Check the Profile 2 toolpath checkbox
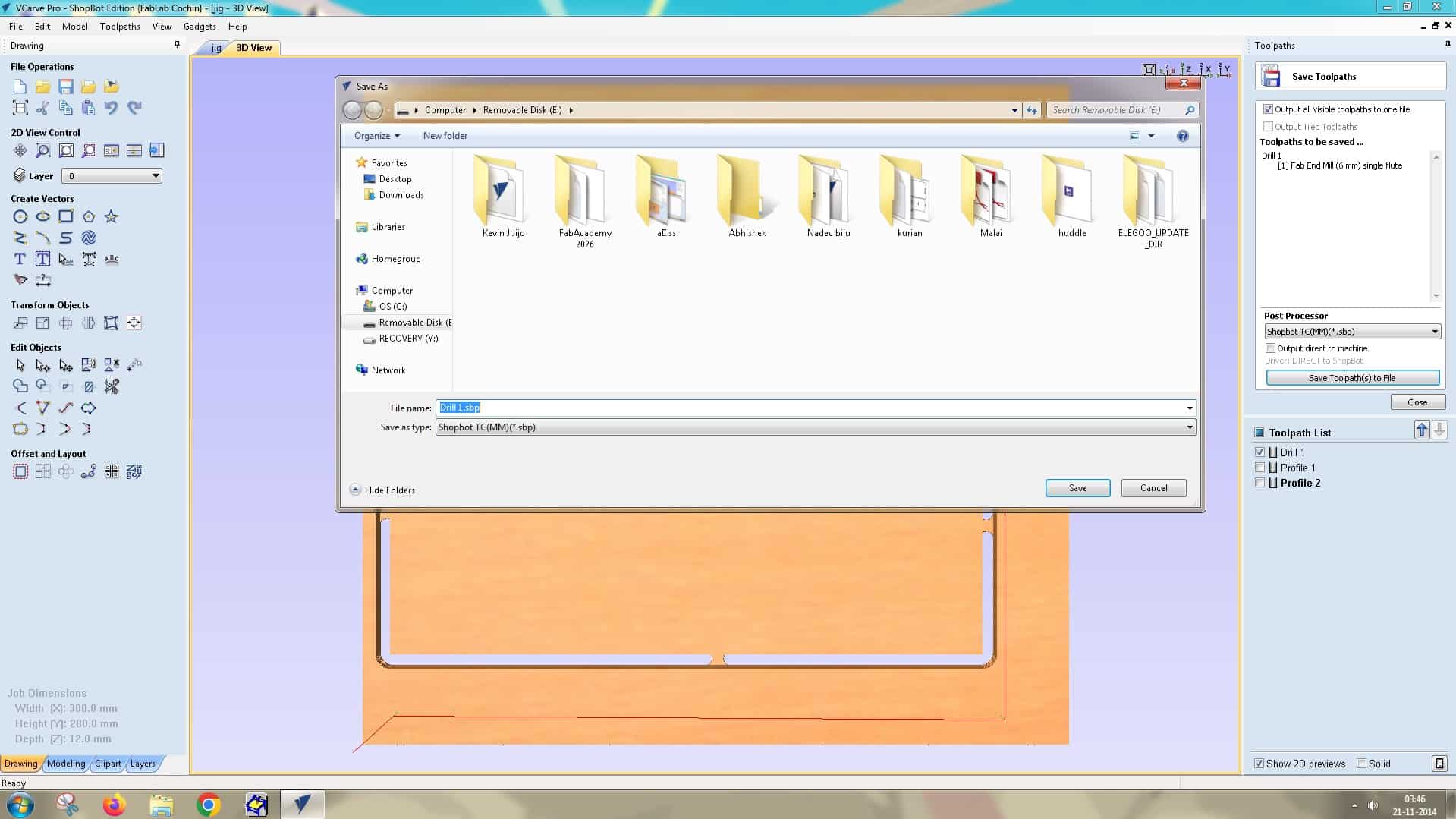Screen dimensions: 1456x819 pyautogui.click(x=1260, y=483)
